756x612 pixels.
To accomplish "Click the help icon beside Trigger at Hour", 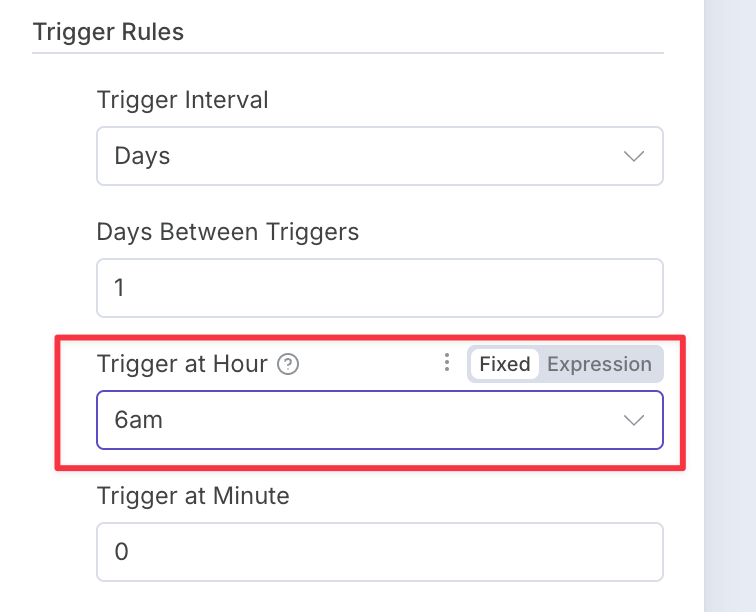I will pos(288,364).
